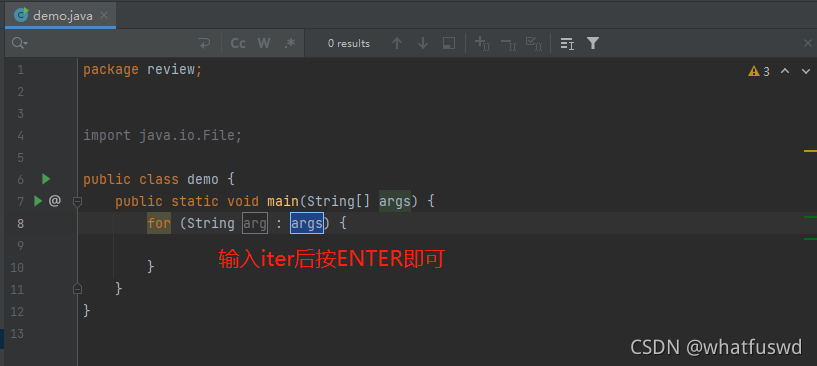This screenshot has width=817, height=366.
Task: Add selection for next occurrence
Action: click(482, 43)
